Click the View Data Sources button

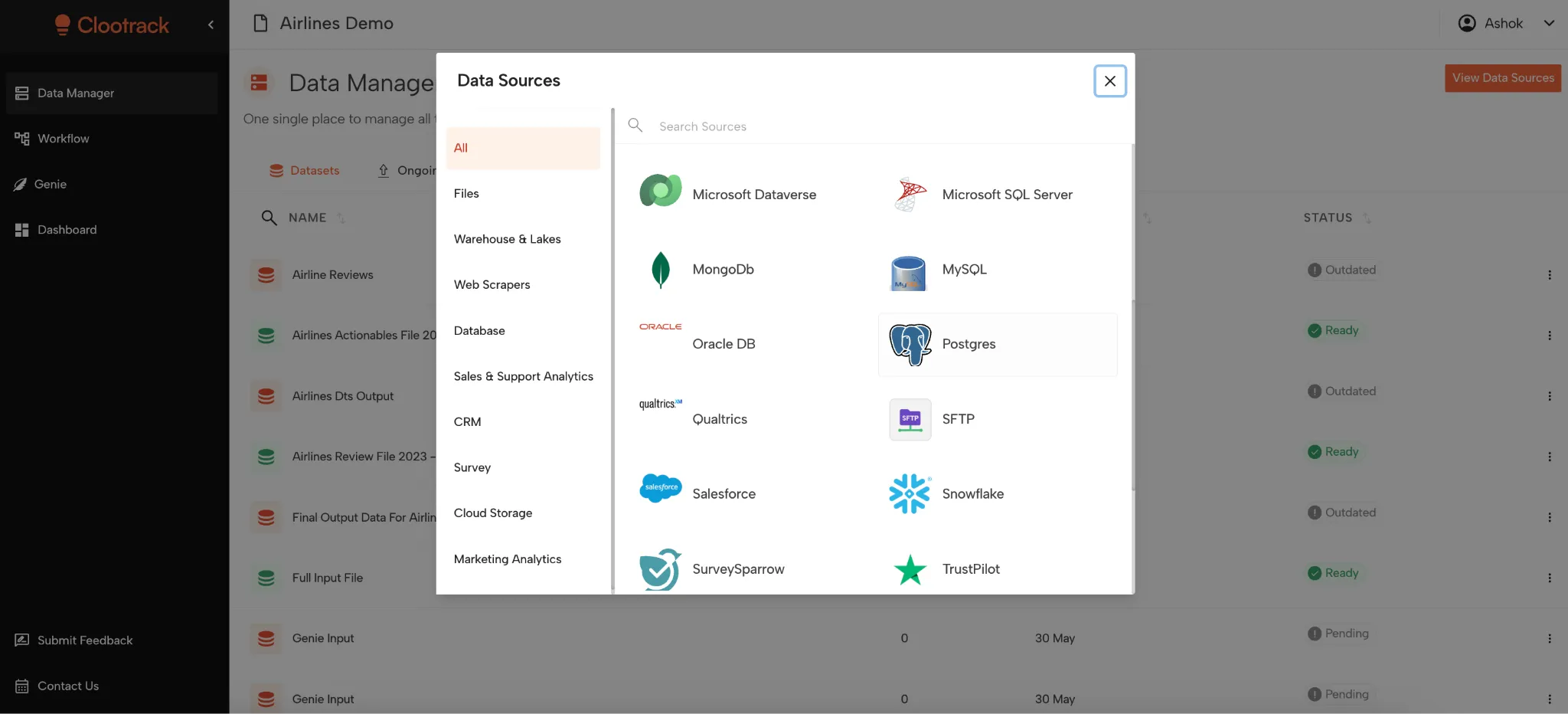(x=1503, y=77)
